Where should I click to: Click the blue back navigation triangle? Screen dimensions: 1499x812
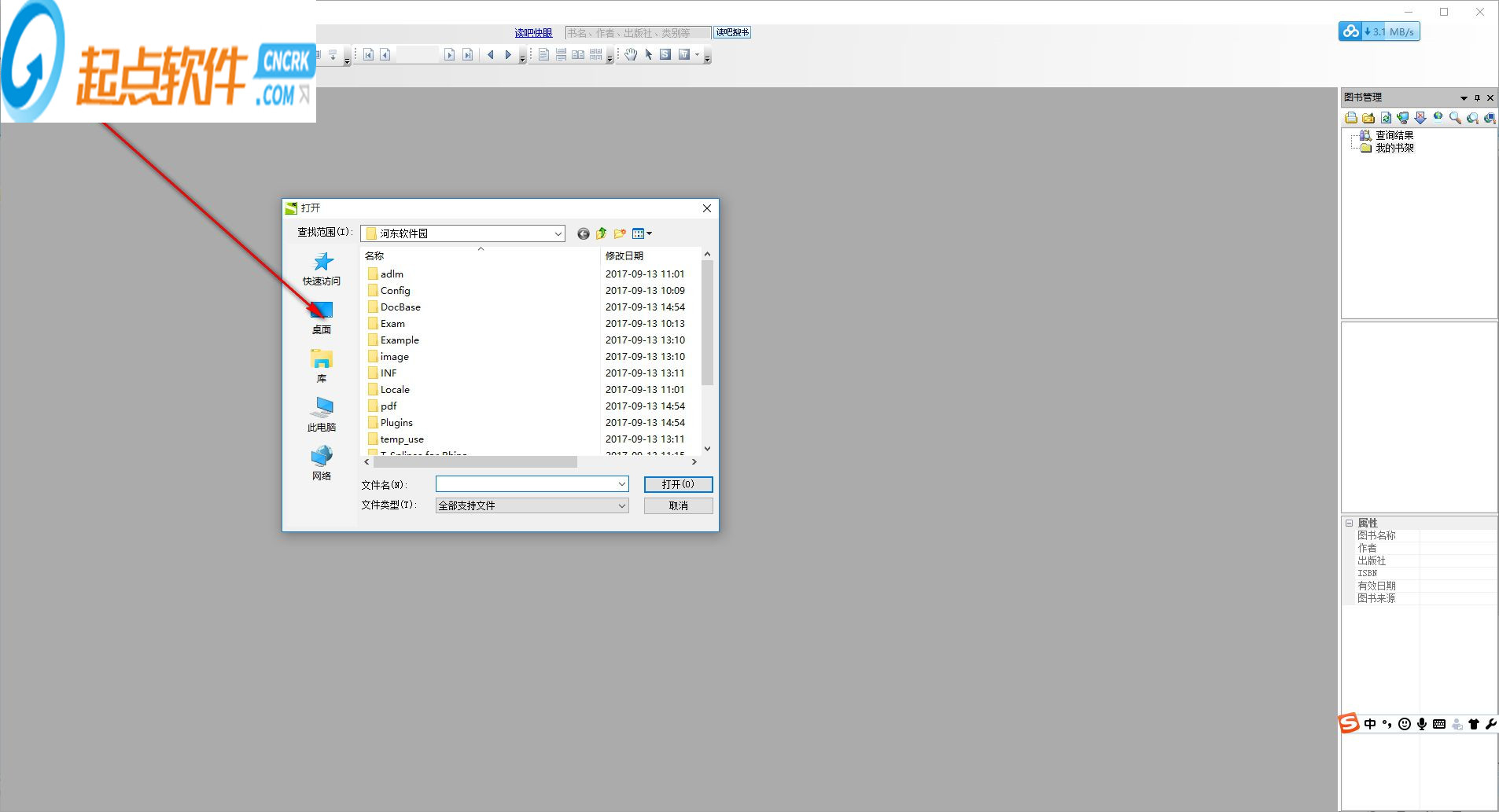pyautogui.click(x=491, y=54)
